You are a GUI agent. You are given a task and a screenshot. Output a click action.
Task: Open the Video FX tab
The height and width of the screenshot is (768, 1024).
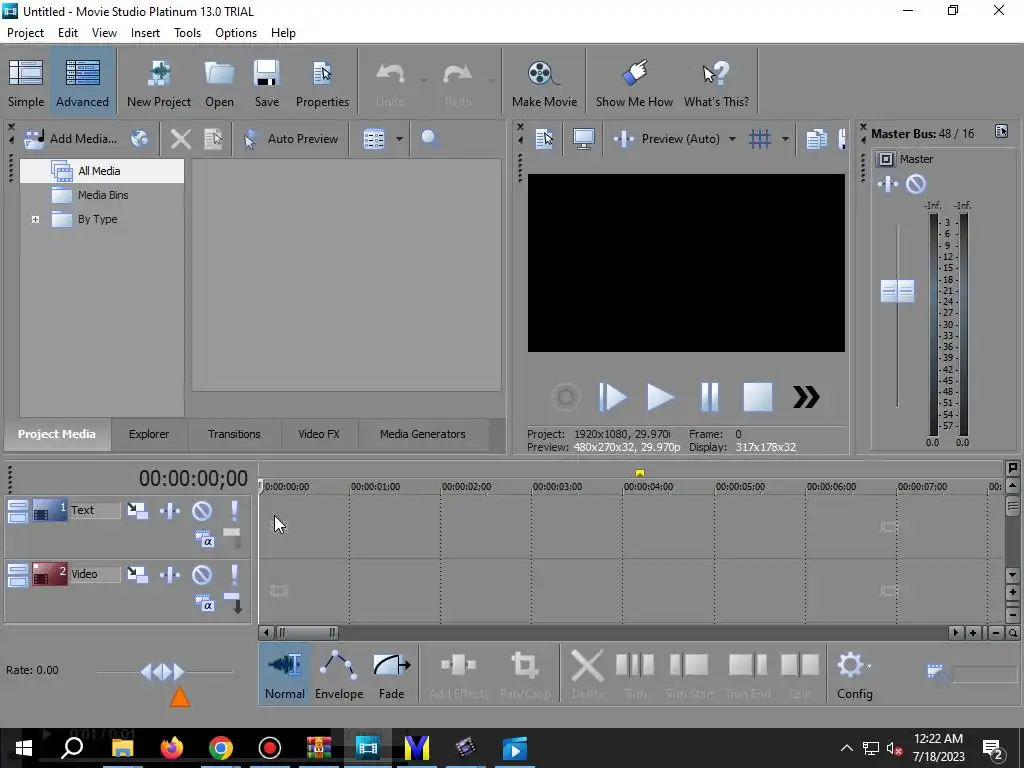point(319,434)
